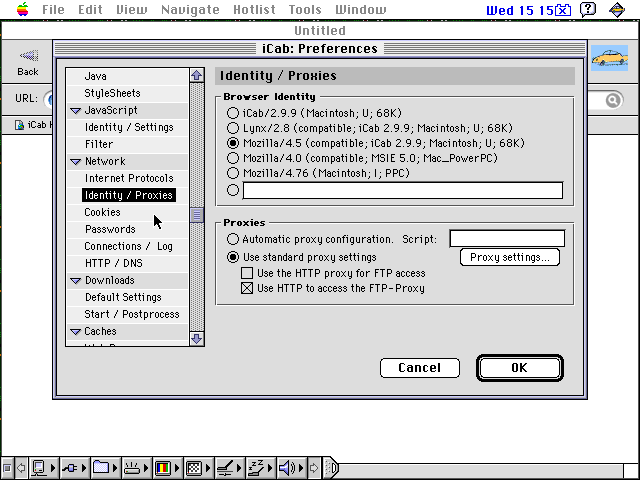Open the trackpad settings module in Control Strip

(x=229, y=468)
